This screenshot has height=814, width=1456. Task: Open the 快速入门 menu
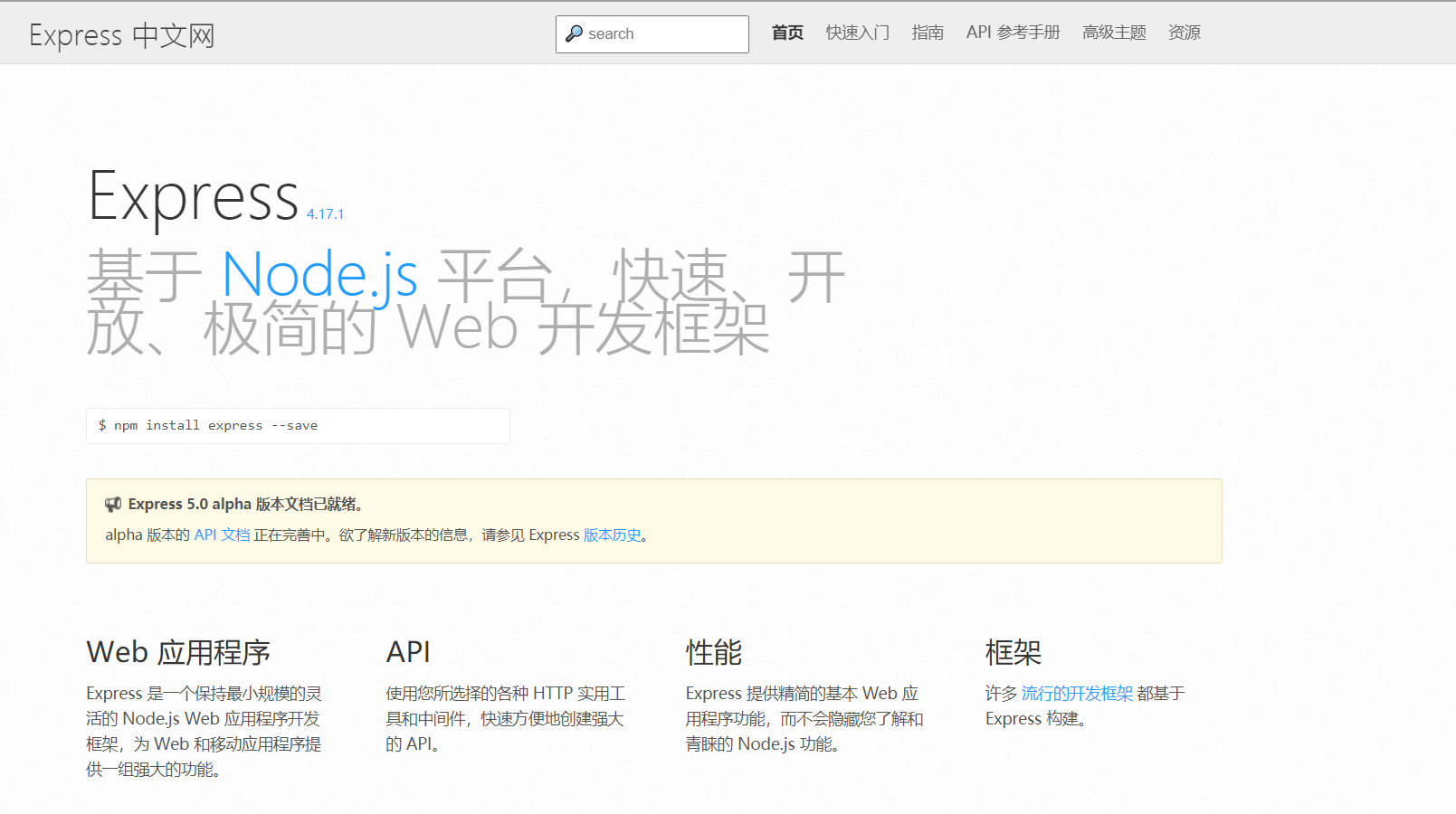[x=858, y=33]
